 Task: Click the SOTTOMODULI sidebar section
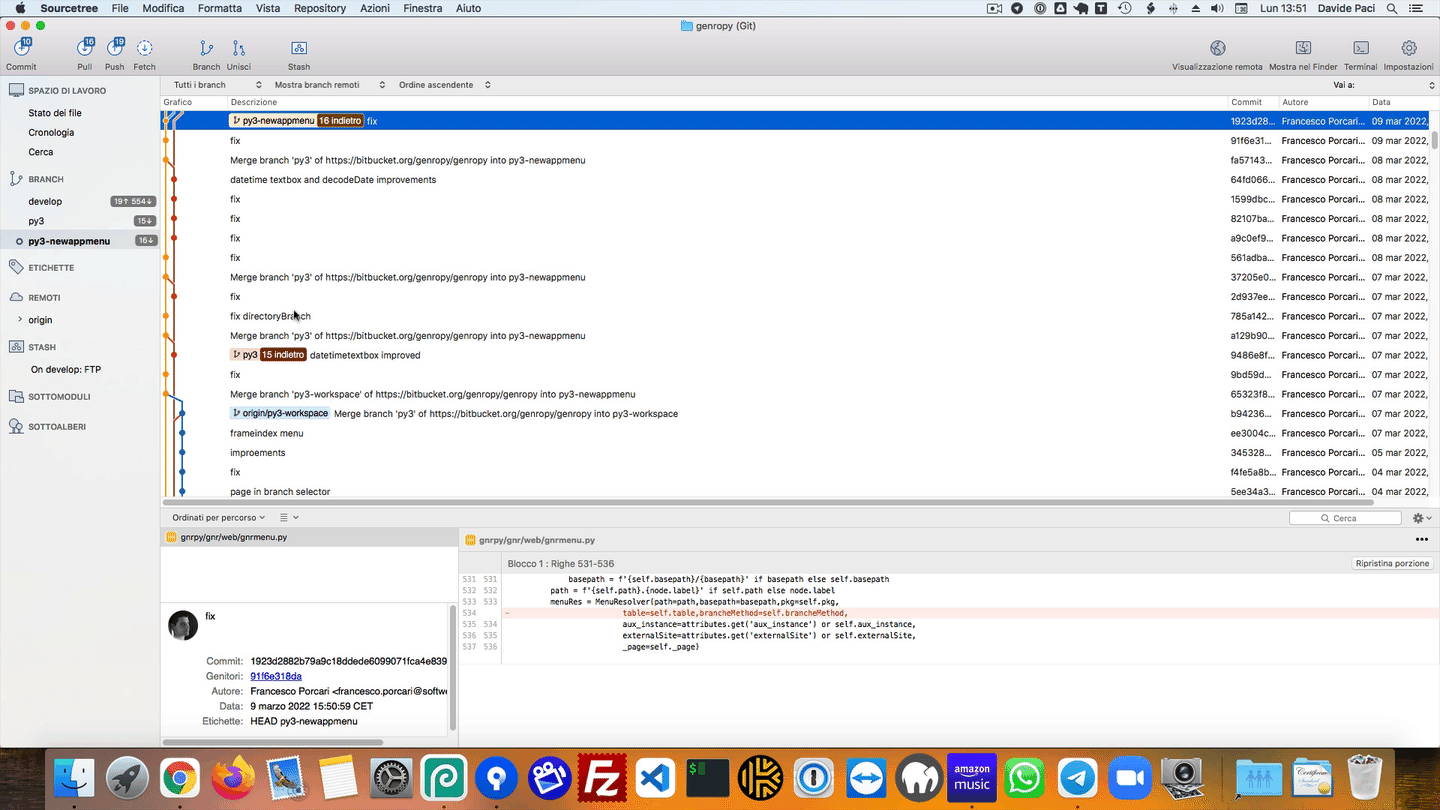pos(59,397)
